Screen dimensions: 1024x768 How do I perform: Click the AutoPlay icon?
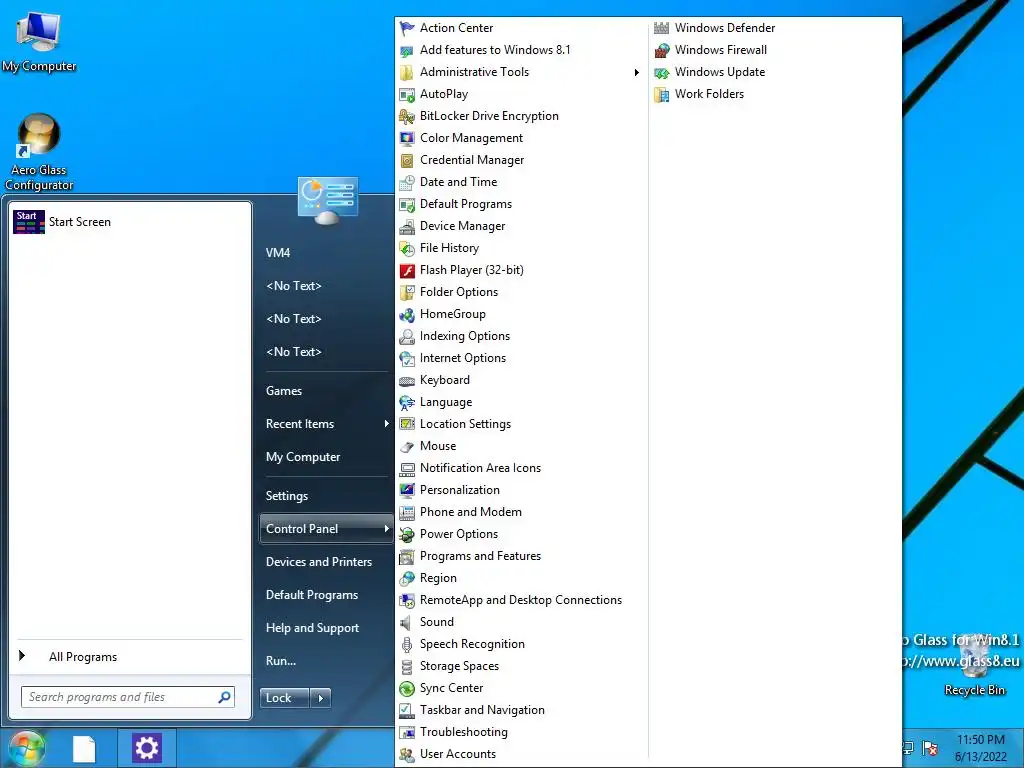click(x=407, y=94)
